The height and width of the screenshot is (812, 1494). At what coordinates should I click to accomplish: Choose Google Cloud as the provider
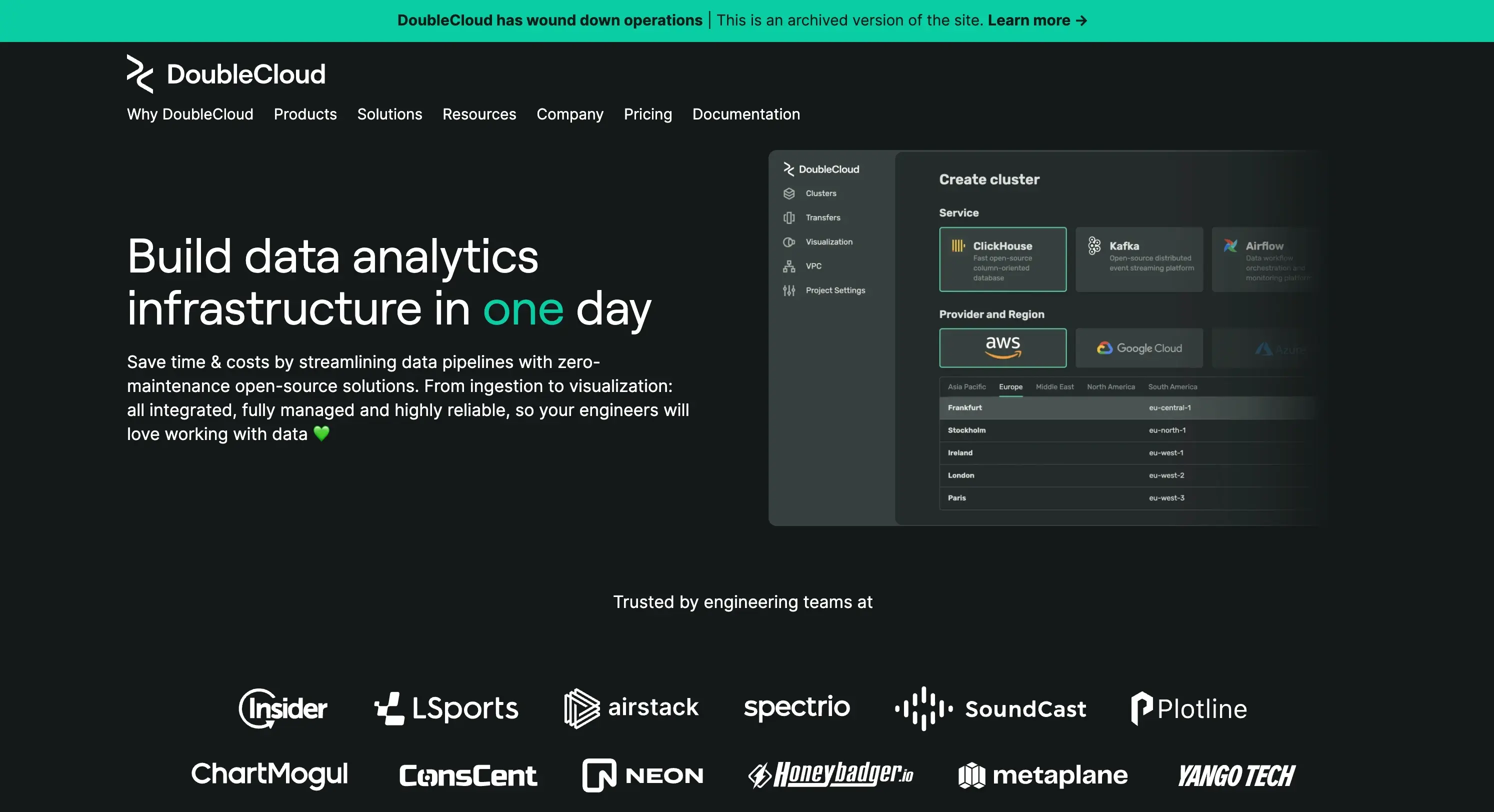pyautogui.click(x=1139, y=348)
